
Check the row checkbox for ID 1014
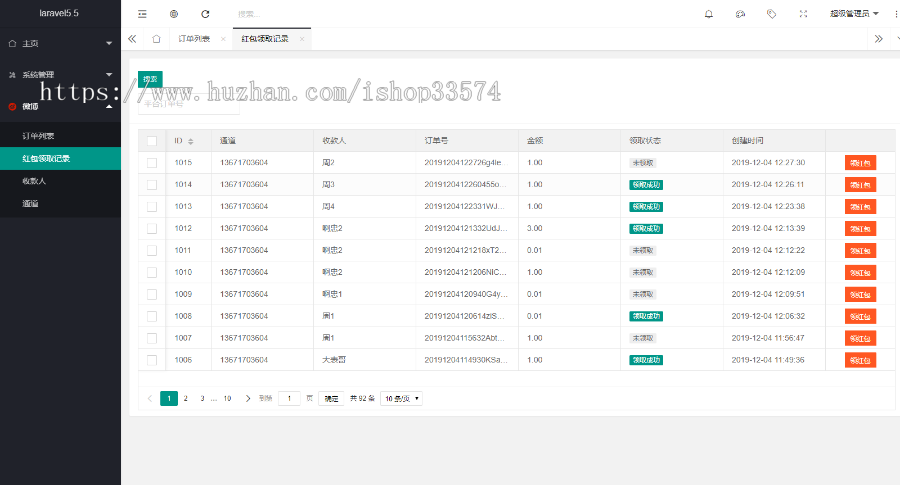click(x=152, y=185)
